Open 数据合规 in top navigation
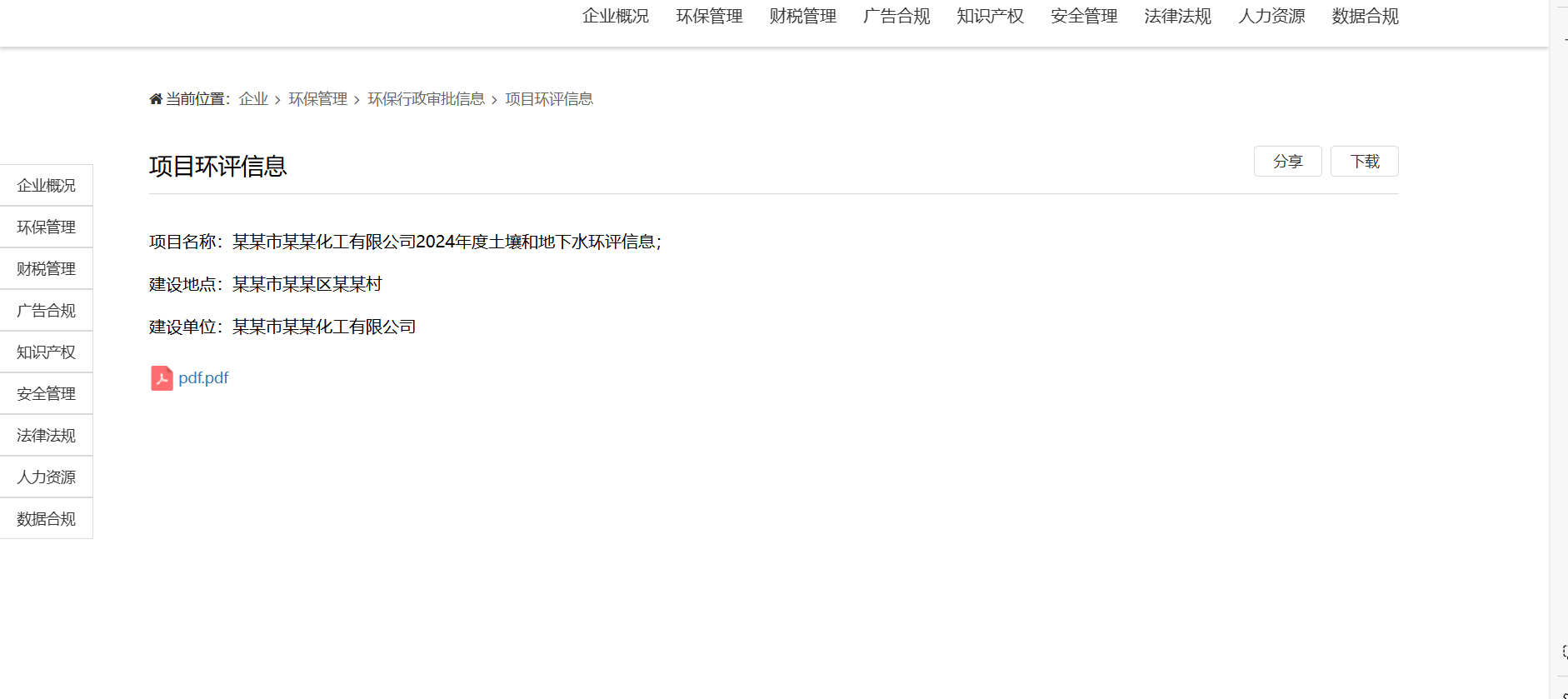The image size is (1568, 699). pos(1365,17)
